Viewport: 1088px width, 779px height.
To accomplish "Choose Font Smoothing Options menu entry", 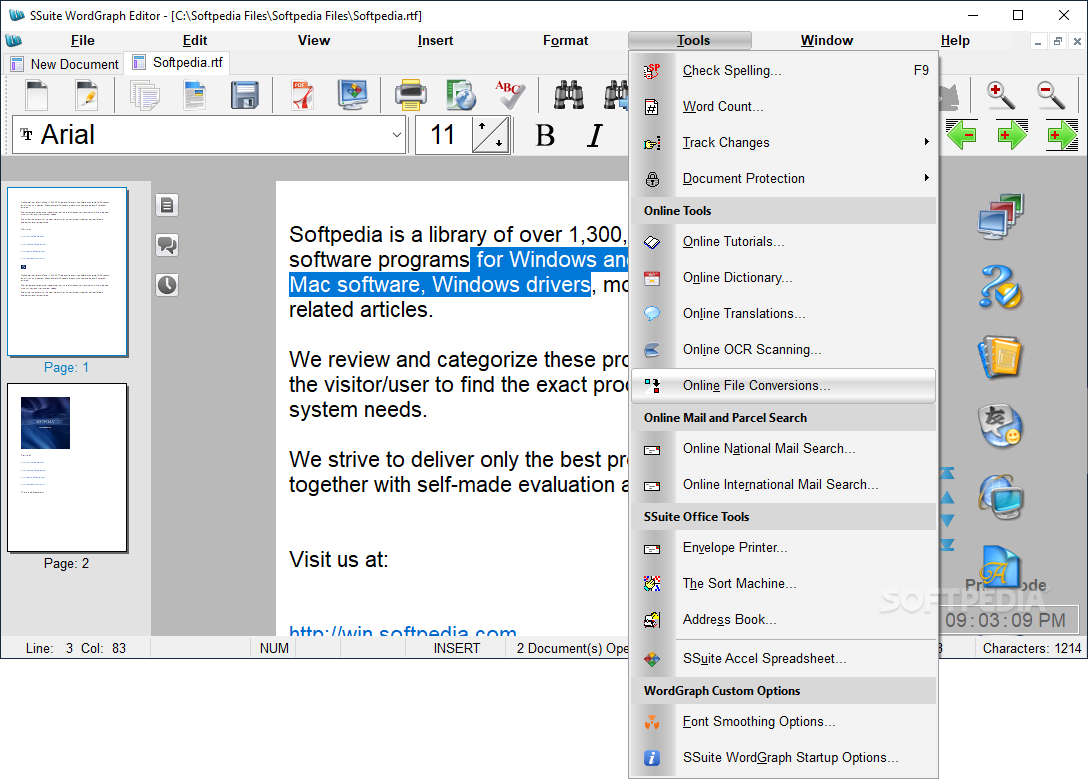I will (x=783, y=721).
